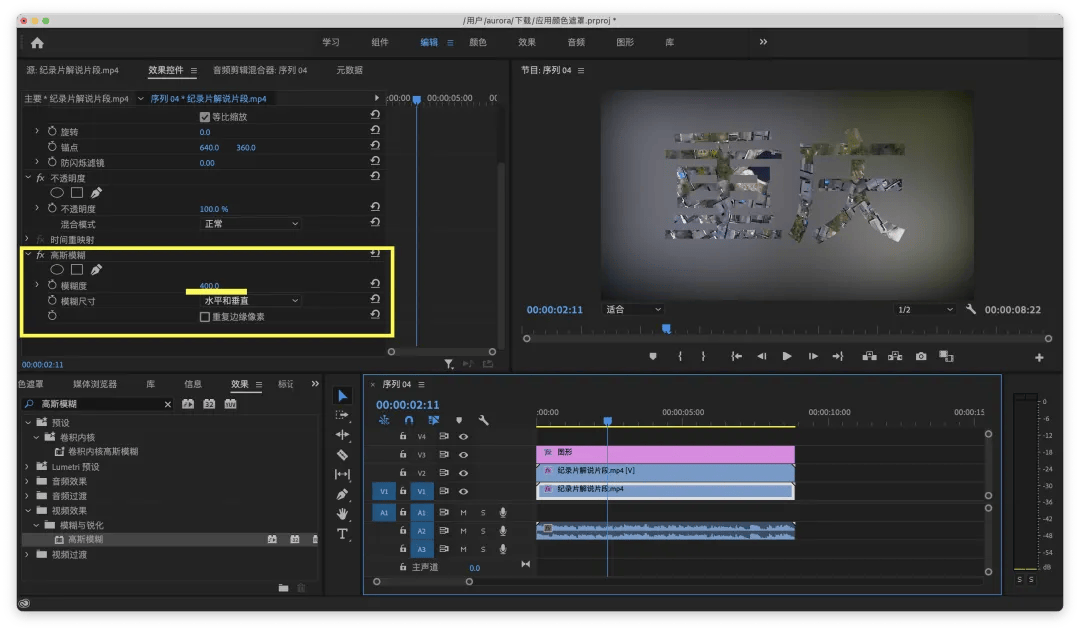Export frame with the camera icon

pyautogui.click(x=921, y=356)
